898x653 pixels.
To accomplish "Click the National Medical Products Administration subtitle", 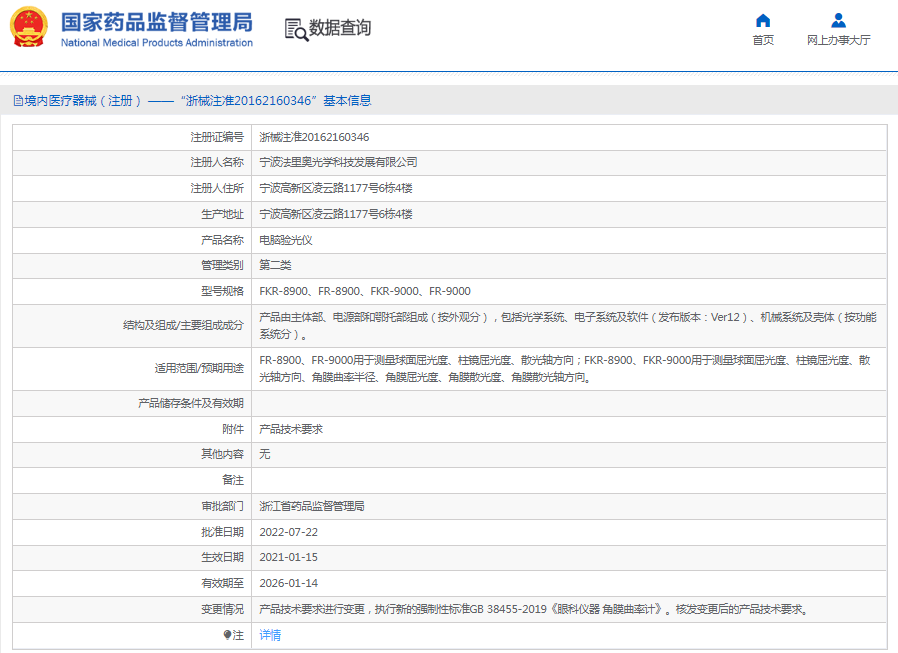I will pyautogui.click(x=157, y=43).
